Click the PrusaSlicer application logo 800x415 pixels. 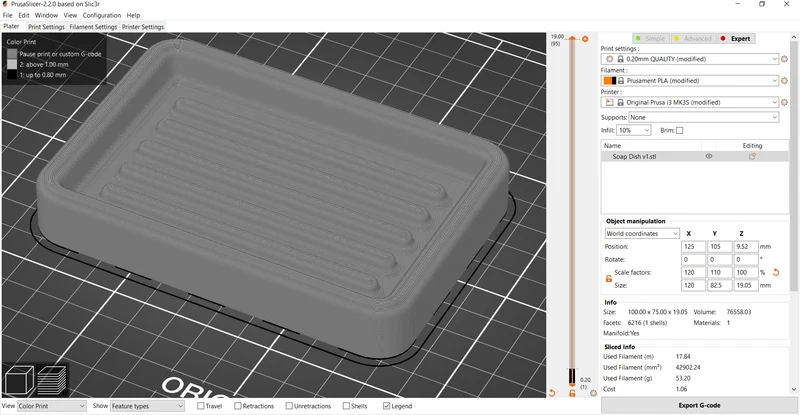click(5, 4)
